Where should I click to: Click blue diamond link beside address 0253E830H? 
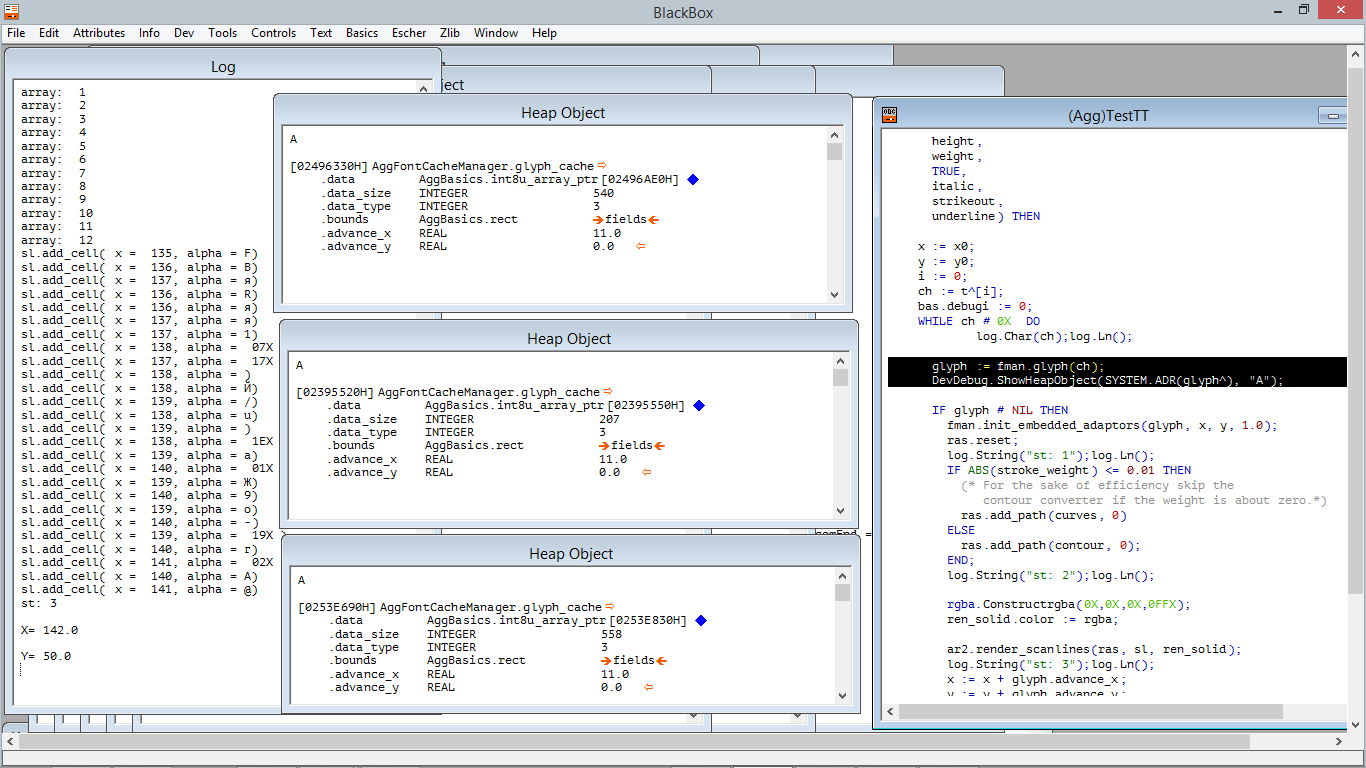[701, 621]
